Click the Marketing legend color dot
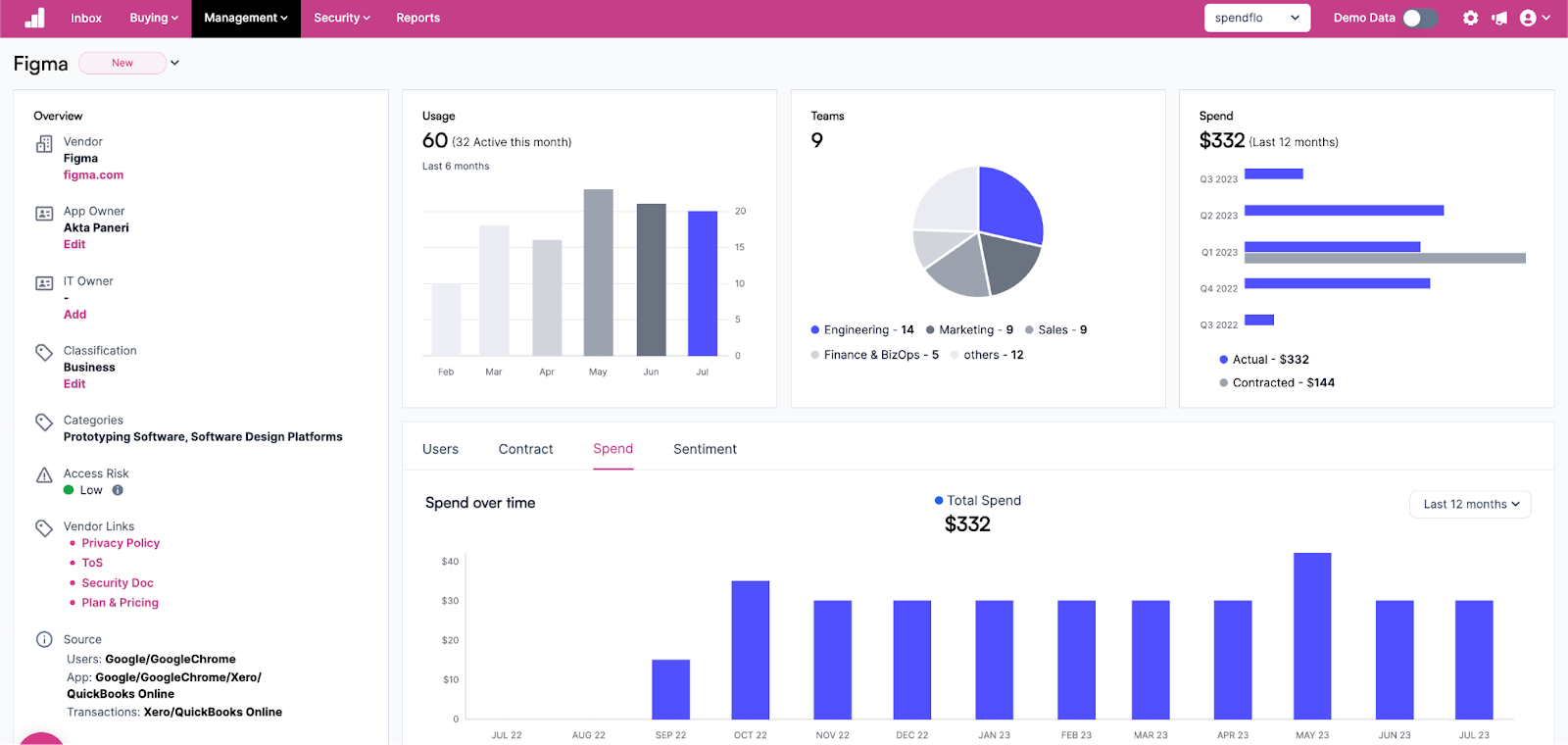This screenshot has width=1568, height=745. [930, 329]
